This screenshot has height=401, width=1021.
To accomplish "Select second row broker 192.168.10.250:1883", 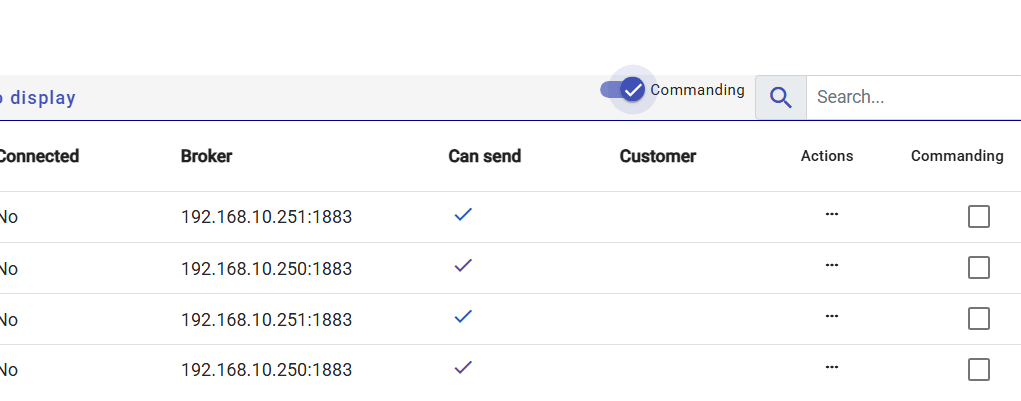I will (x=266, y=268).
